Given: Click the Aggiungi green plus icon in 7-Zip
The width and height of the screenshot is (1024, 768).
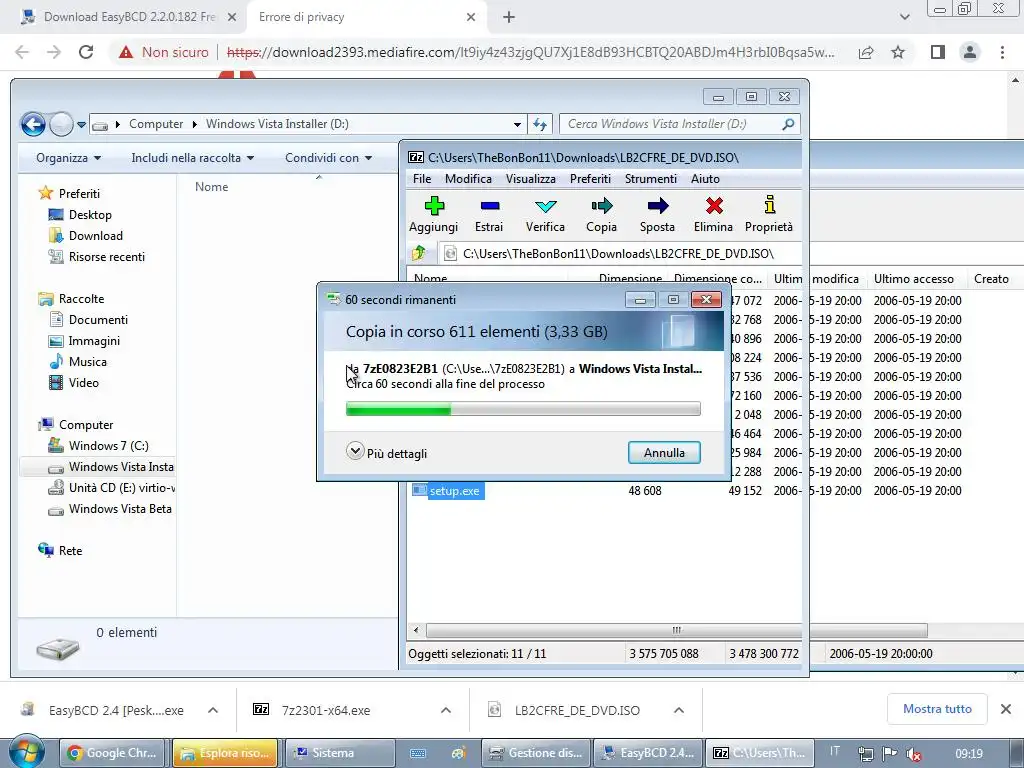Looking at the screenshot, I should click(x=434, y=206).
